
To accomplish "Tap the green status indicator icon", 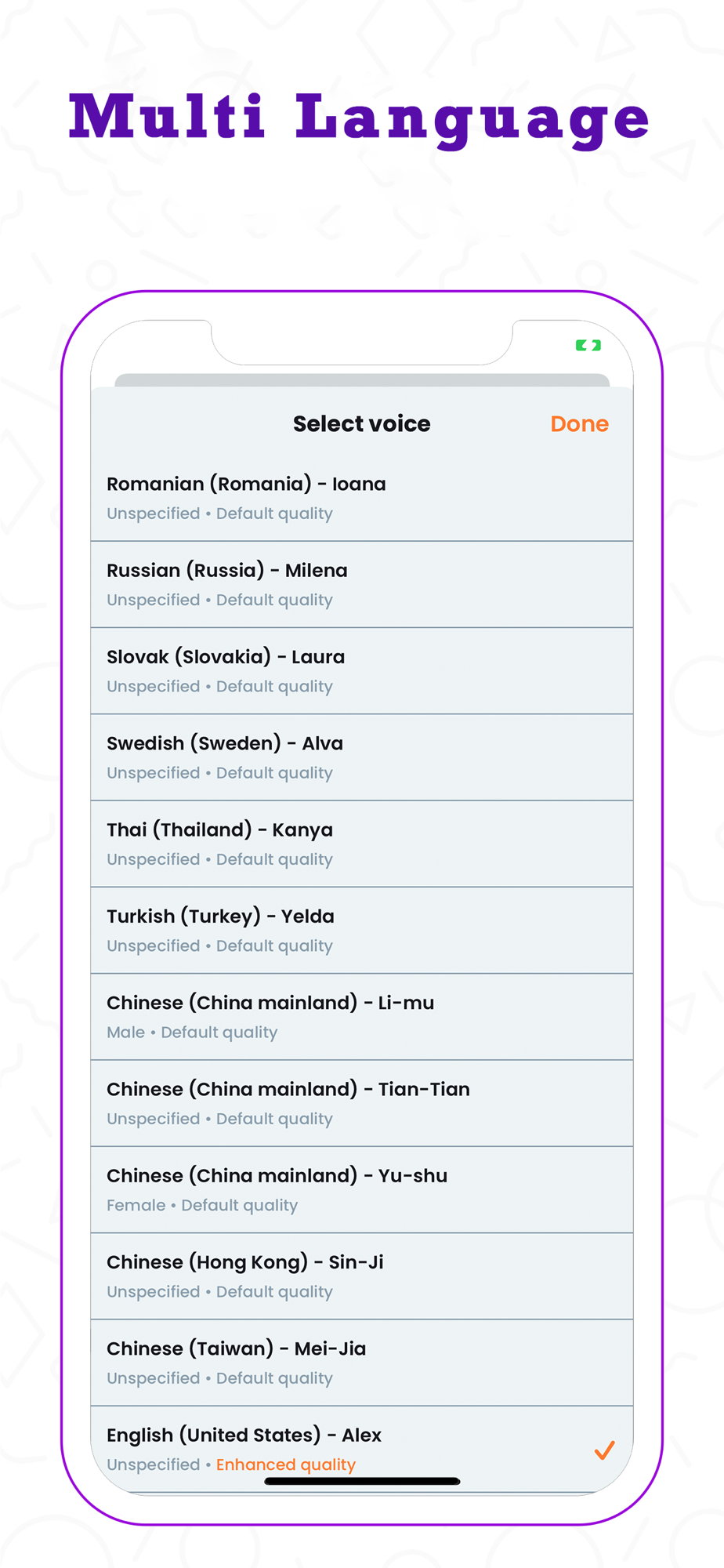I will (x=588, y=345).
